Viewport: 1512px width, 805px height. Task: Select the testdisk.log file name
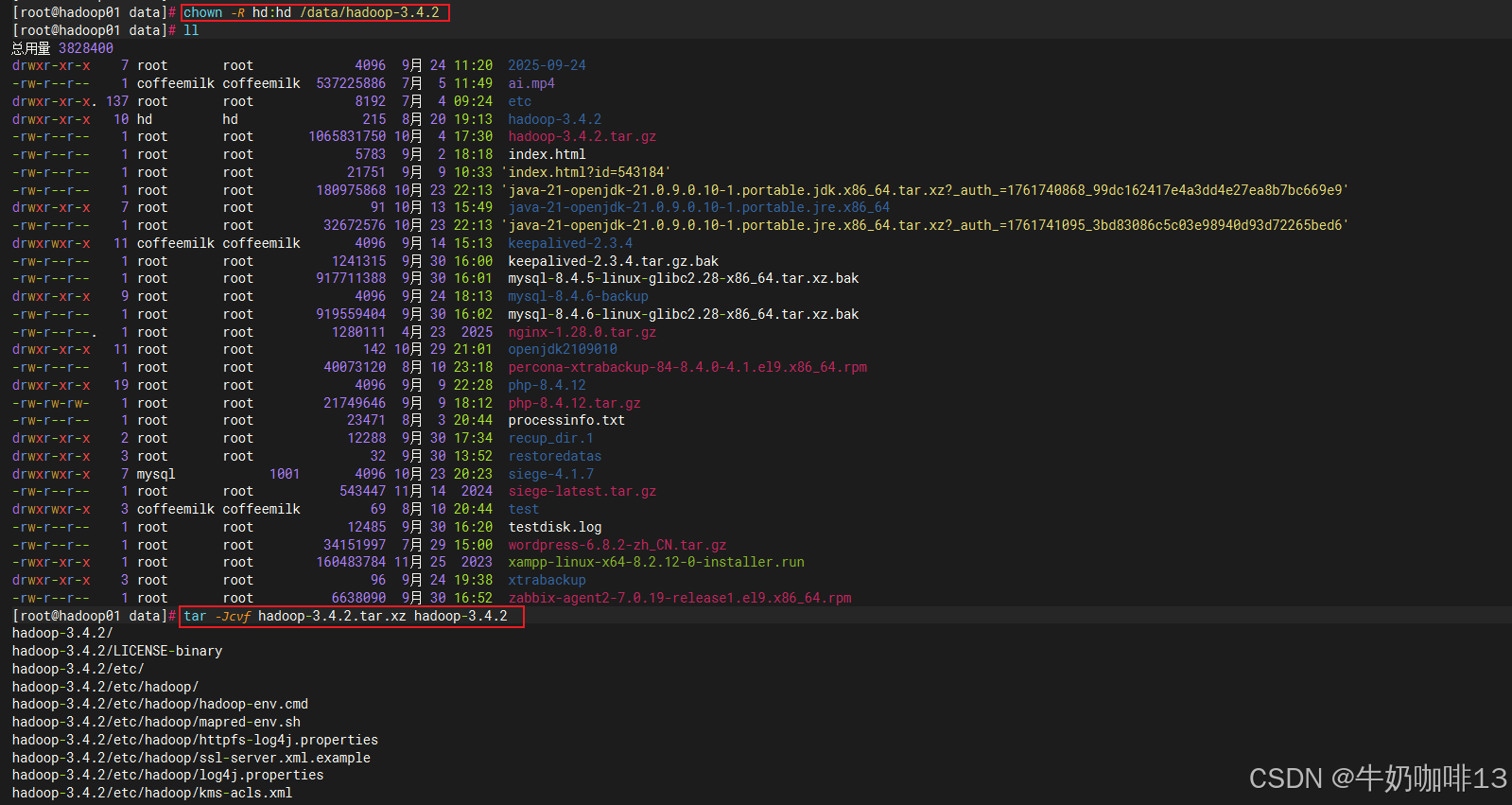point(555,527)
